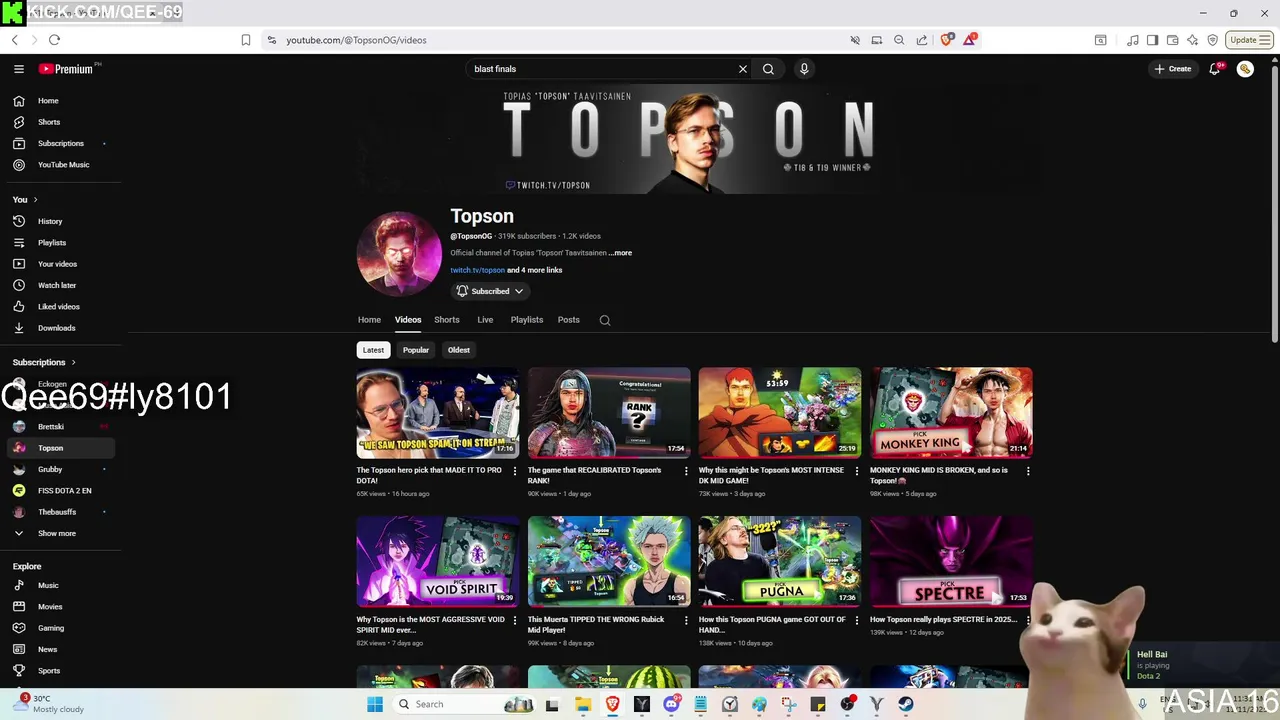Switch to channel Shorts tab
Image resolution: width=1280 pixels, height=720 pixels.
pyautogui.click(x=447, y=320)
